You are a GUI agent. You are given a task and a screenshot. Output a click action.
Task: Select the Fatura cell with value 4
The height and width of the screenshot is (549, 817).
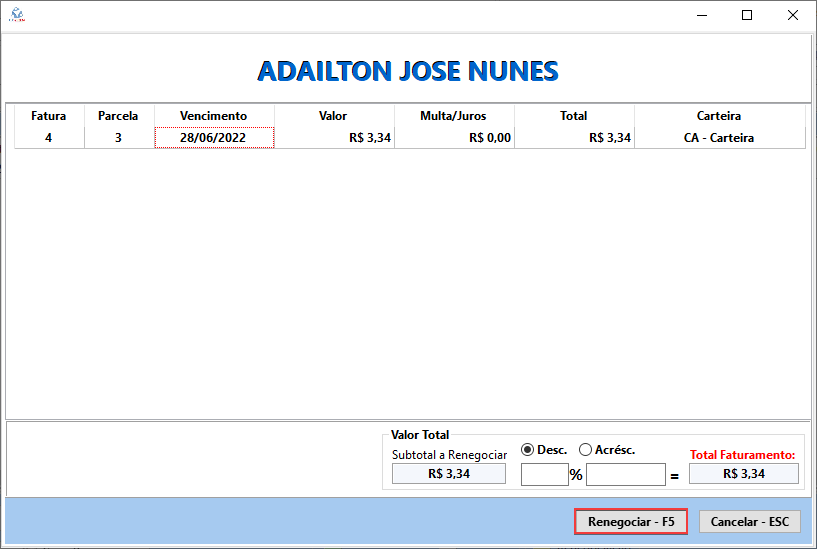(48, 138)
